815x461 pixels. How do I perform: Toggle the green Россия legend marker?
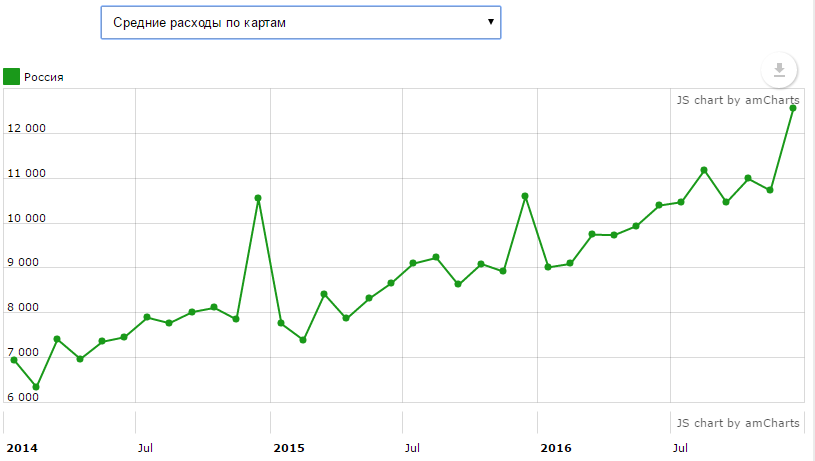pyautogui.click(x=12, y=77)
